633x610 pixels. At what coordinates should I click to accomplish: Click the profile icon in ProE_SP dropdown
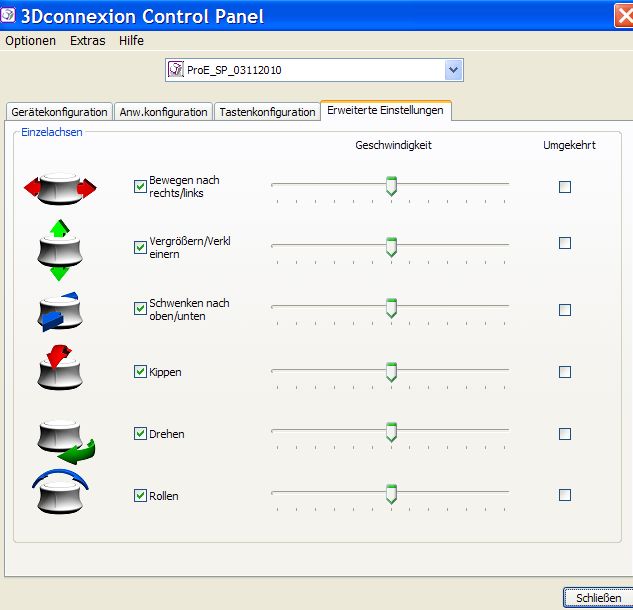[176, 69]
